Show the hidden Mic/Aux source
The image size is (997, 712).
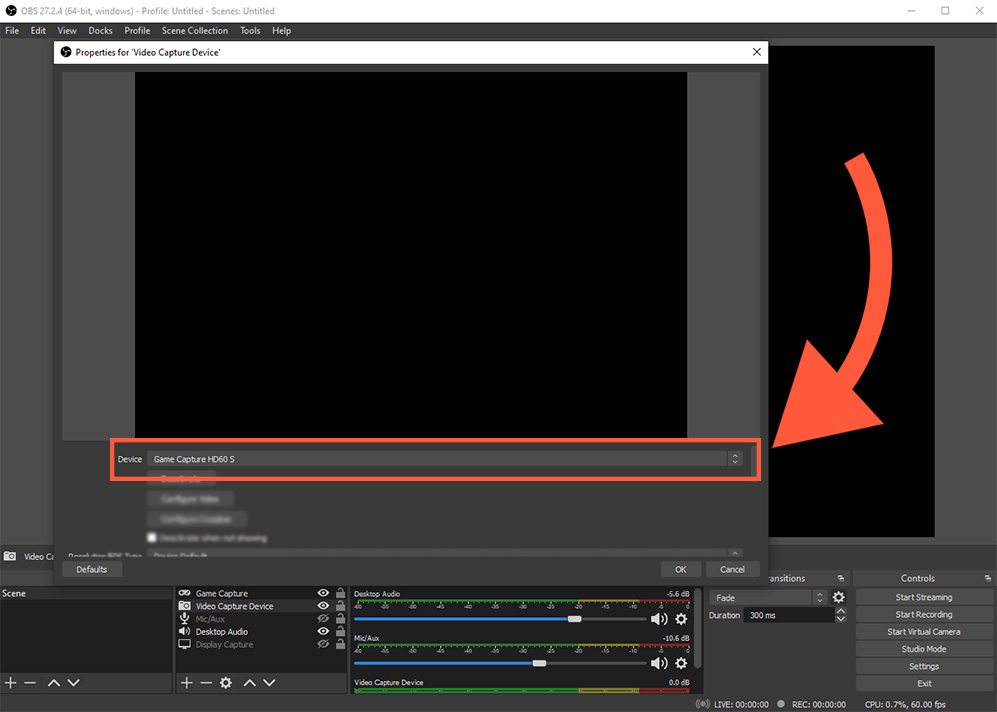[322, 618]
